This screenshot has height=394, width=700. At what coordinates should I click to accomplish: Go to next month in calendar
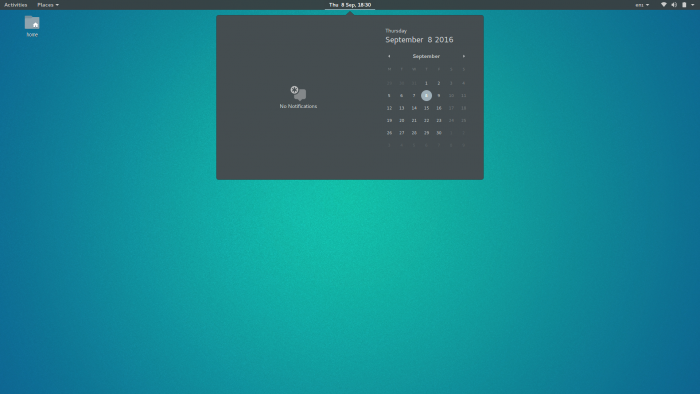pos(464,56)
